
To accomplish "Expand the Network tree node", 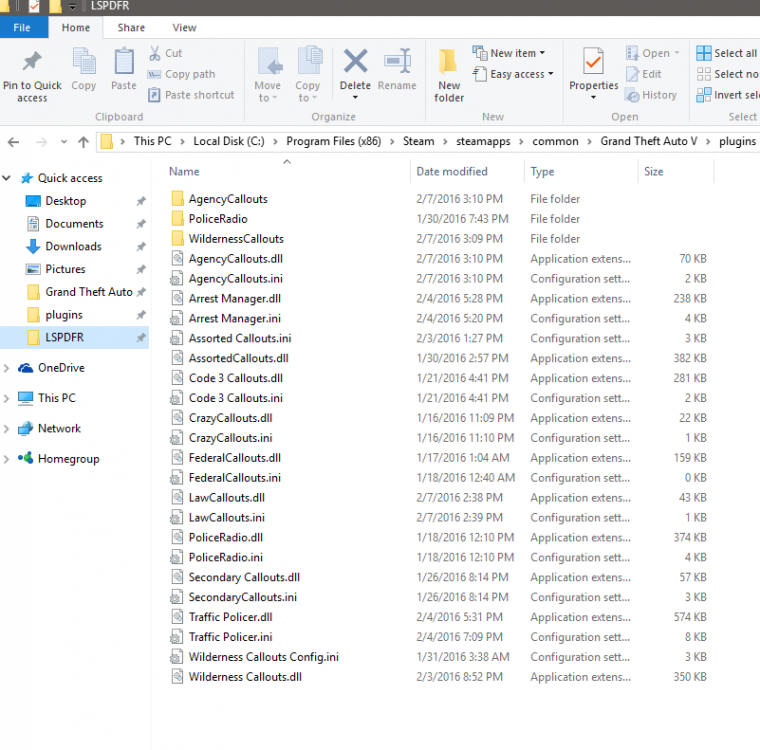I will [6, 429].
